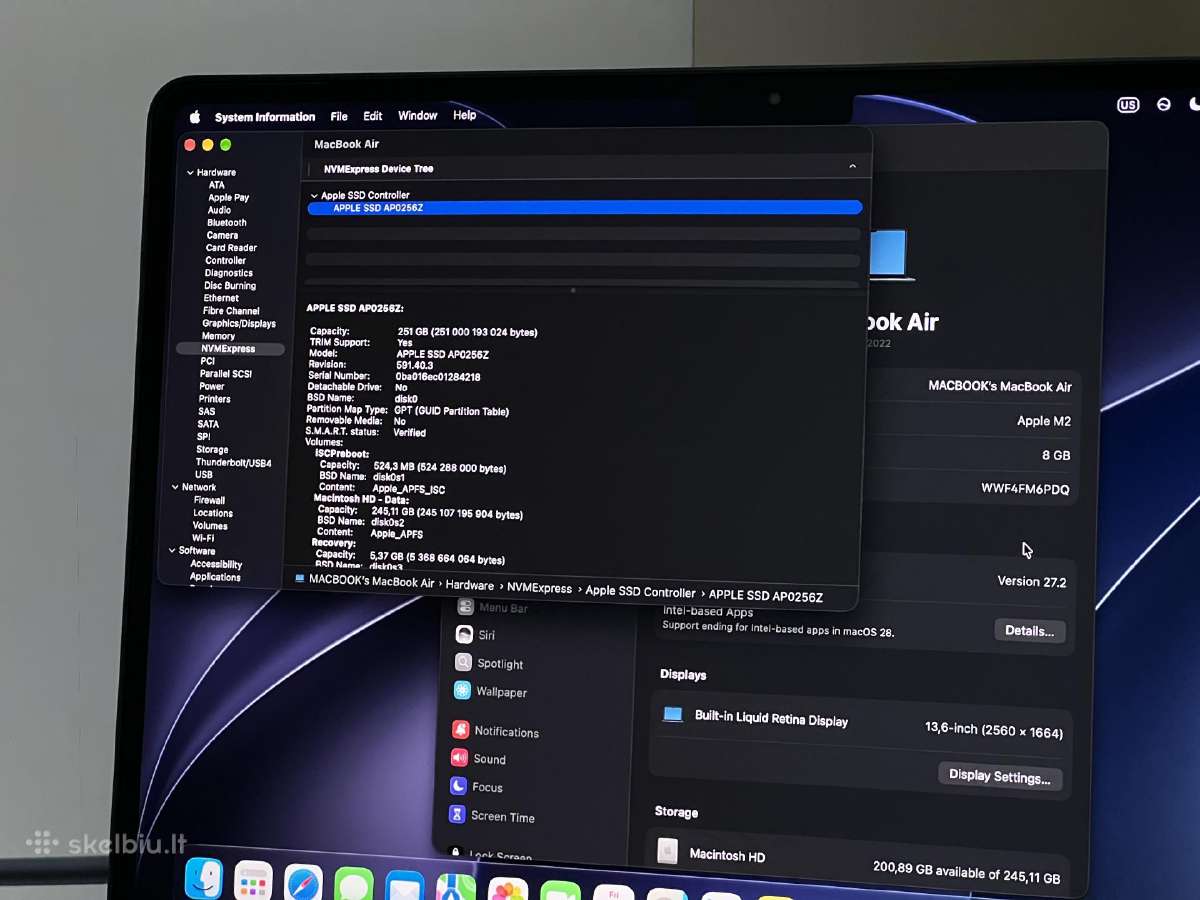Click the NVMExpress Device Tree header chevron

tap(852, 166)
